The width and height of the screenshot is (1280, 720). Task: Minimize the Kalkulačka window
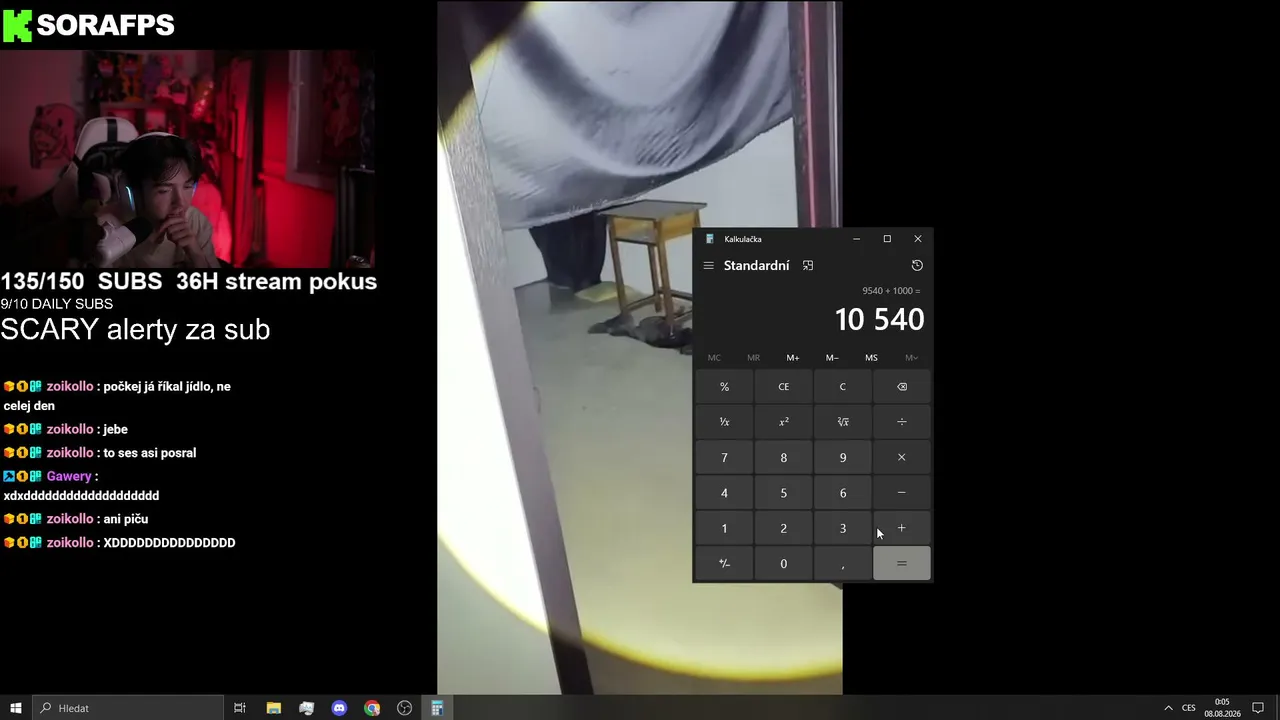(x=856, y=239)
